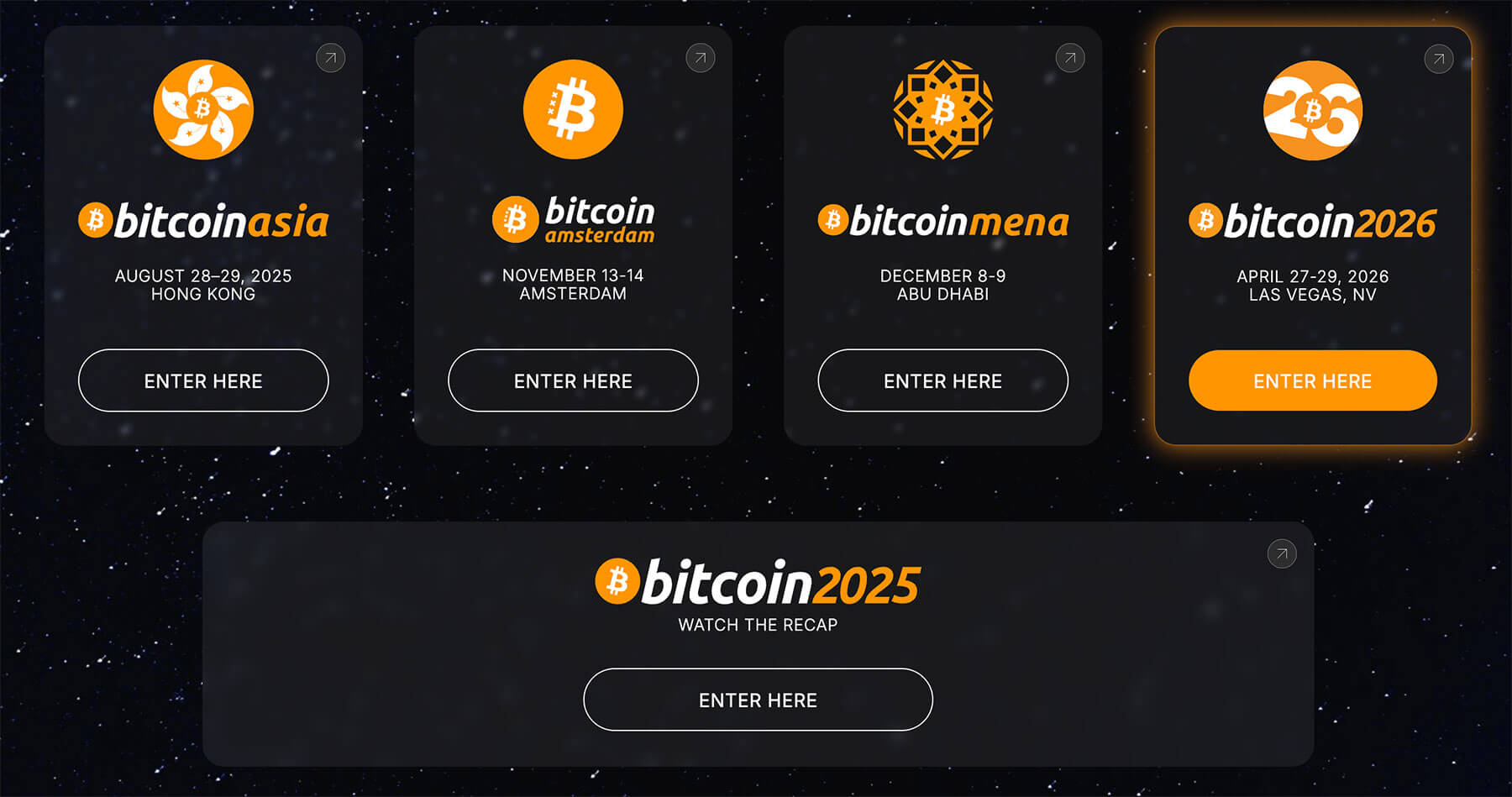Click the orange Bitcoin Amsterdam coin emblem

coord(573,109)
